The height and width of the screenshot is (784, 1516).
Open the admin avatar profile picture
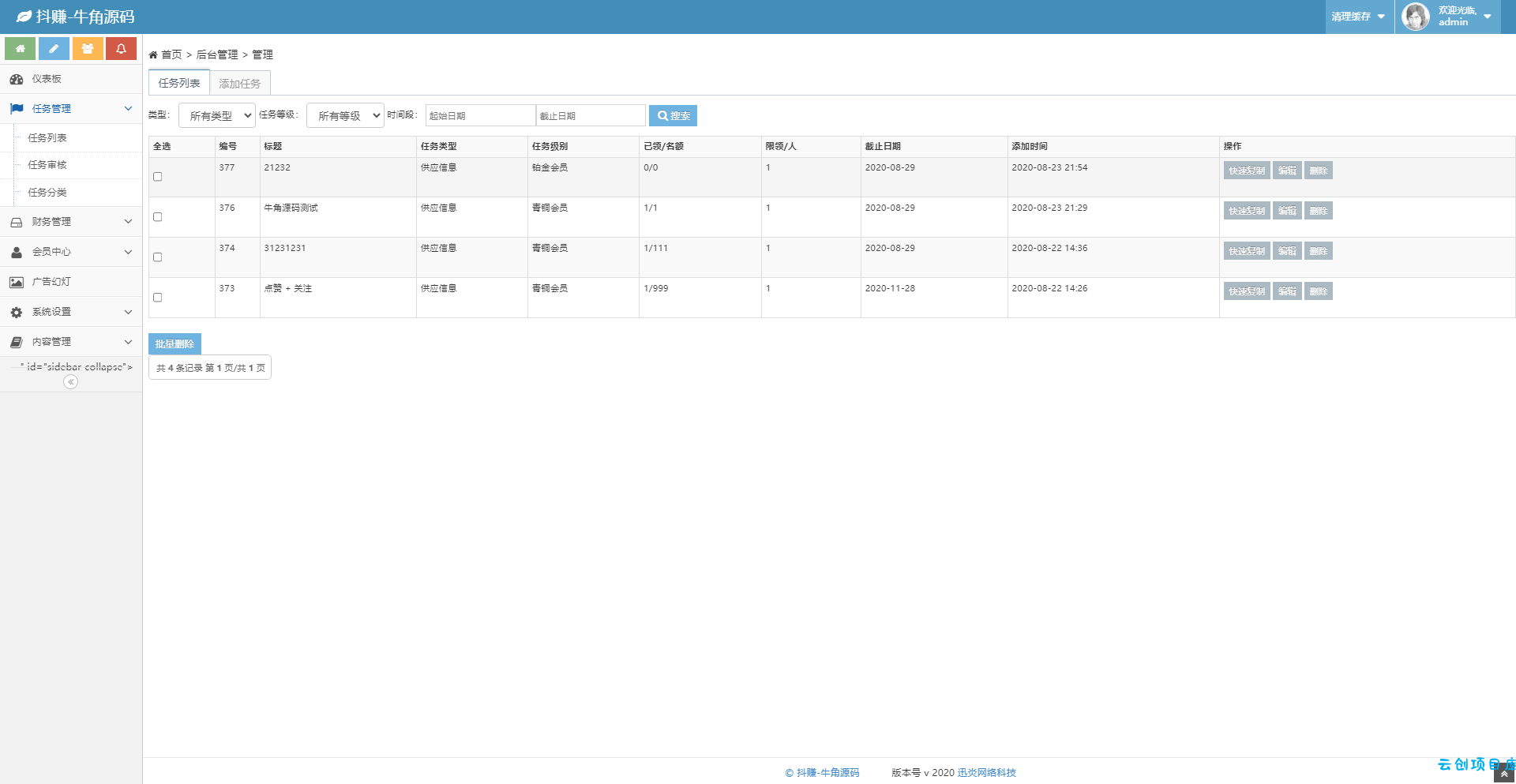[x=1416, y=17]
